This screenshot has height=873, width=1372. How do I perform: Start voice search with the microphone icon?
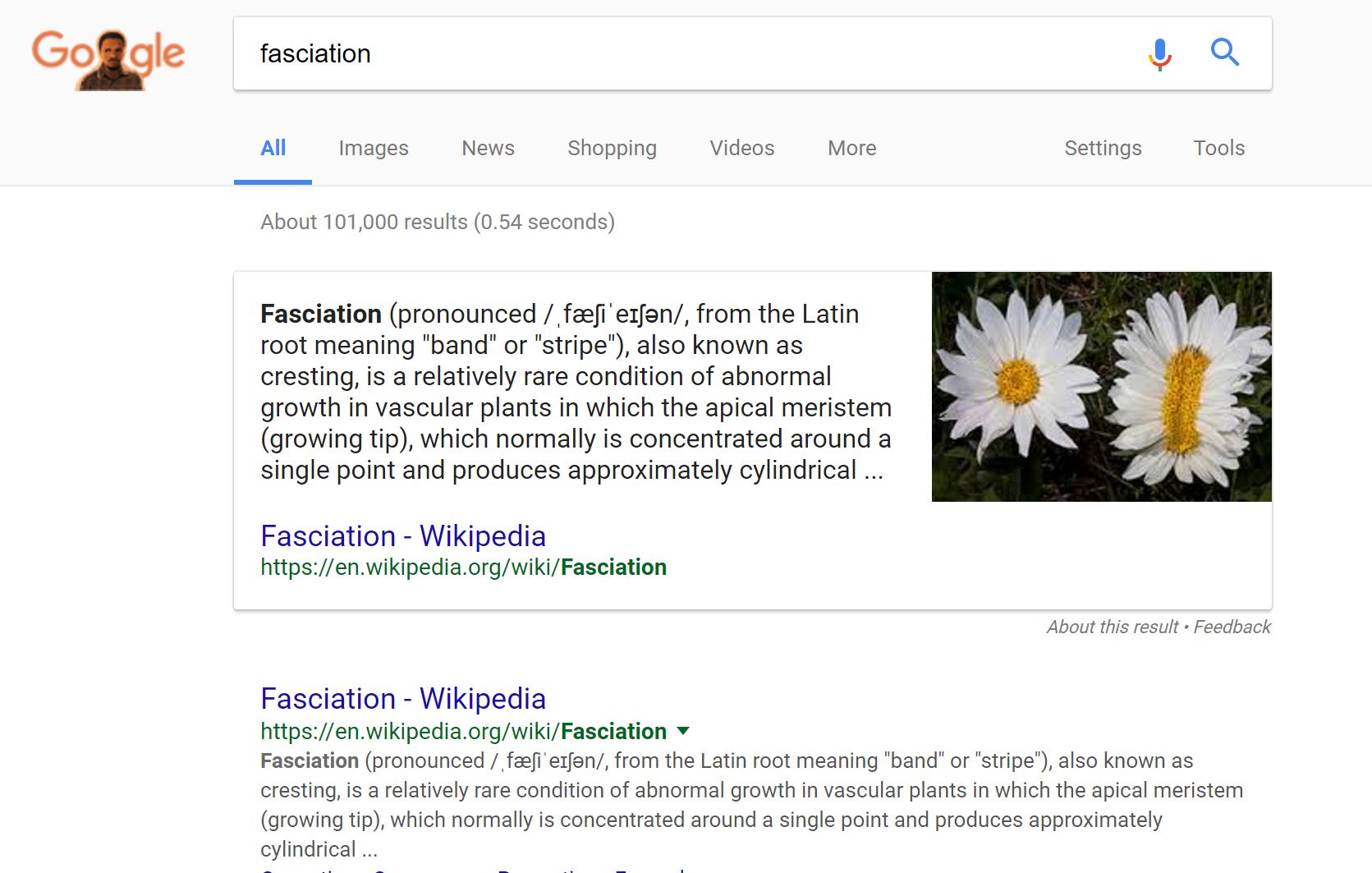tap(1159, 54)
